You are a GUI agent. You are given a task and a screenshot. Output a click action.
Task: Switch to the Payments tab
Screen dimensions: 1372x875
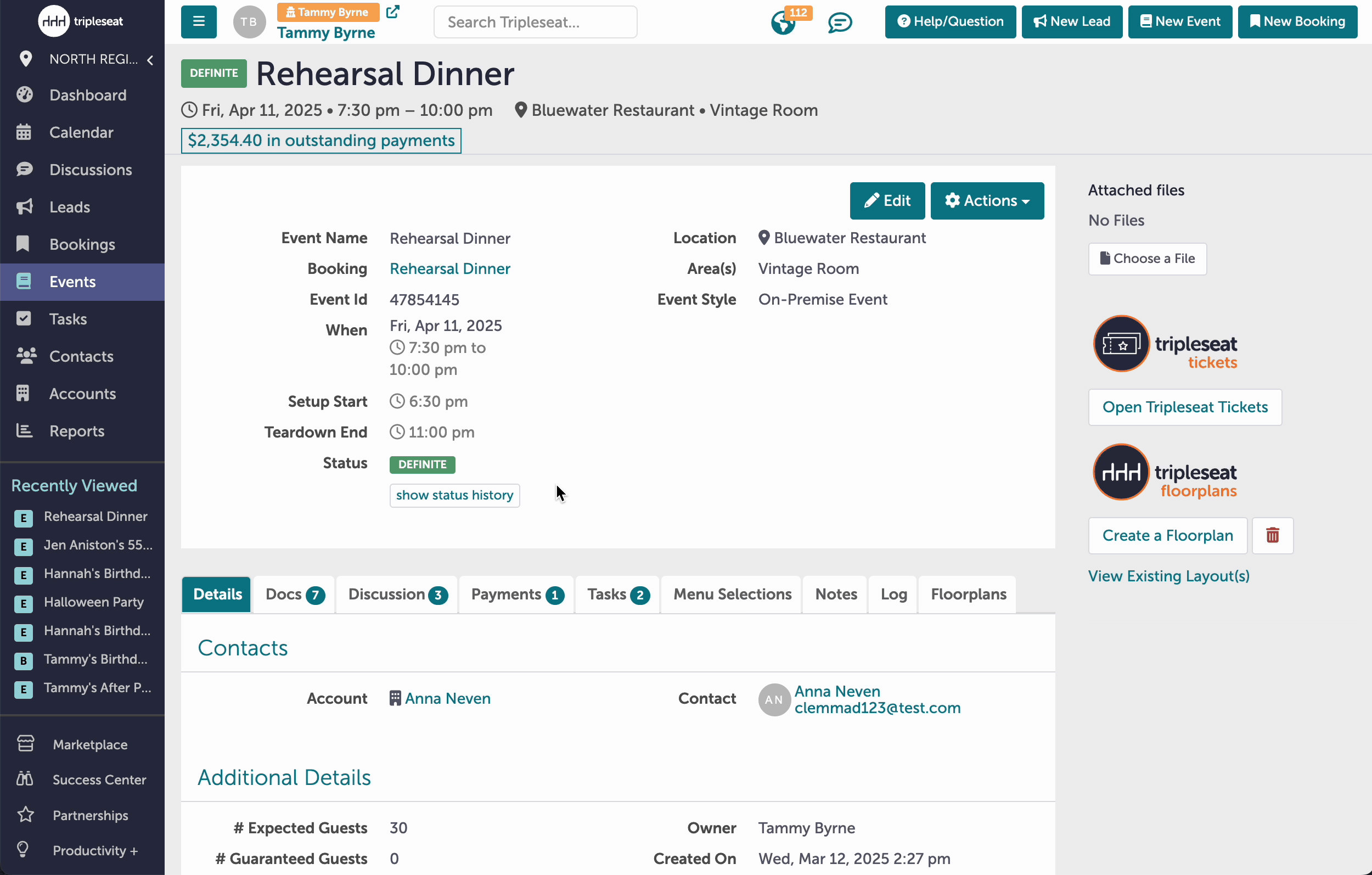click(516, 594)
